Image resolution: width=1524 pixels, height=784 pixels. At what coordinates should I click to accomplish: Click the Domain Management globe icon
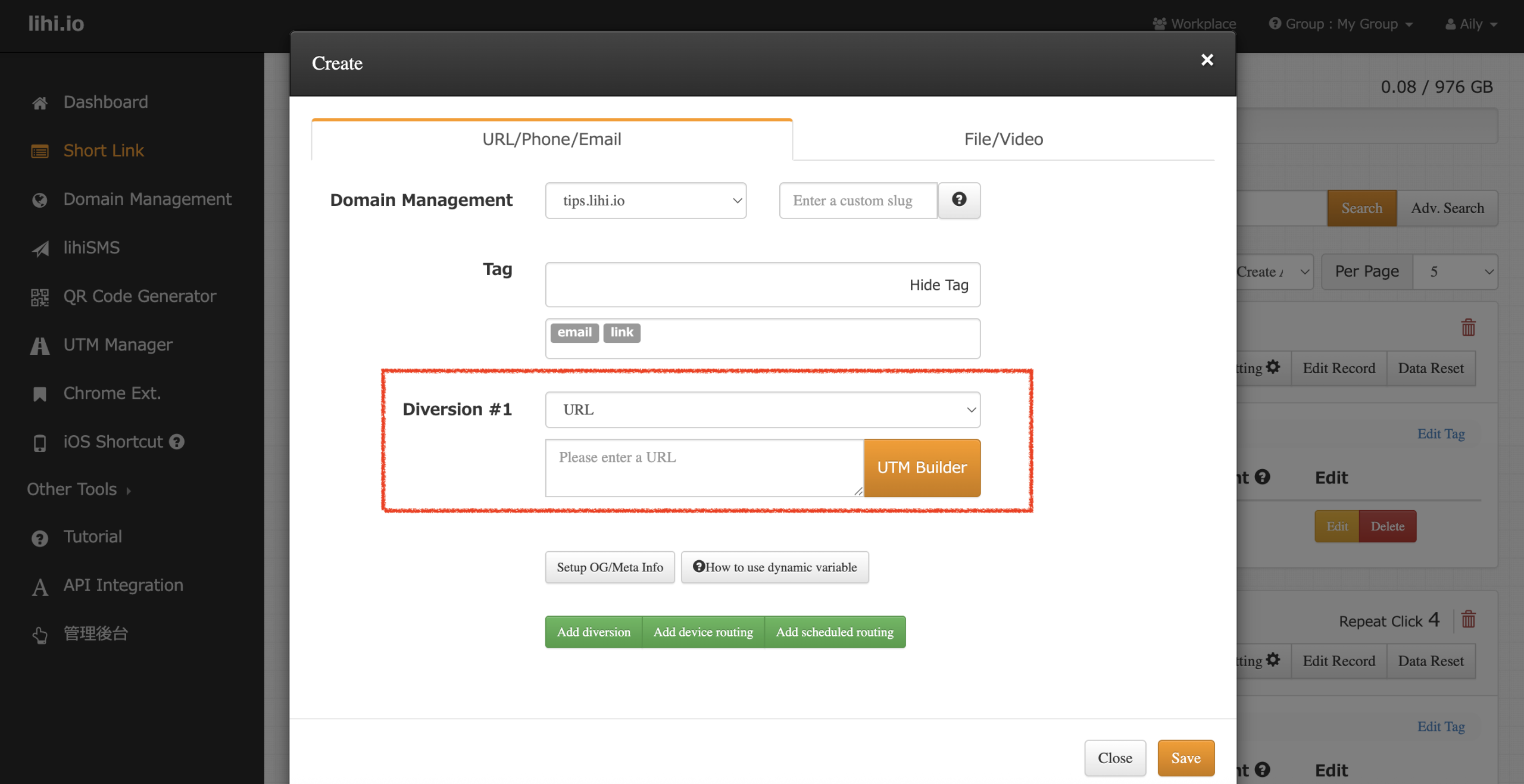(40, 200)
